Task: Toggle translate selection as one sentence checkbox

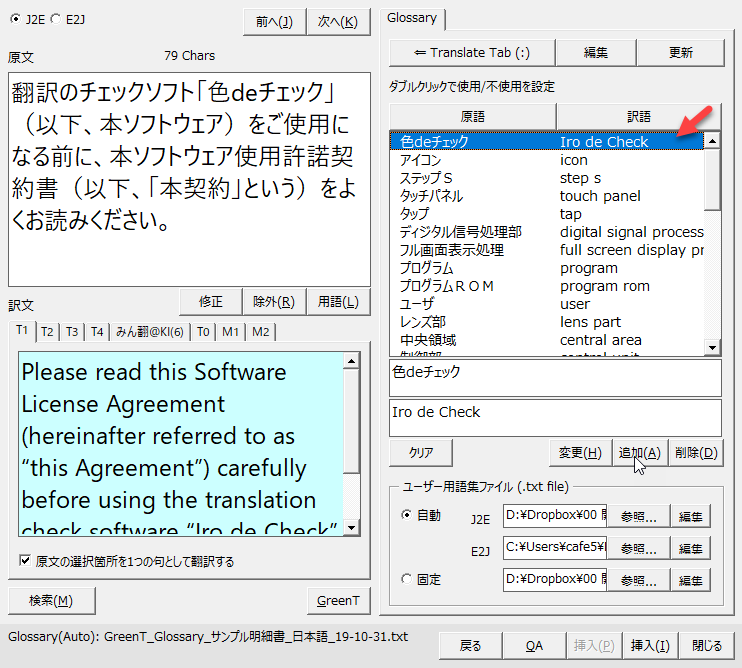Action: (x=25, y=561)
